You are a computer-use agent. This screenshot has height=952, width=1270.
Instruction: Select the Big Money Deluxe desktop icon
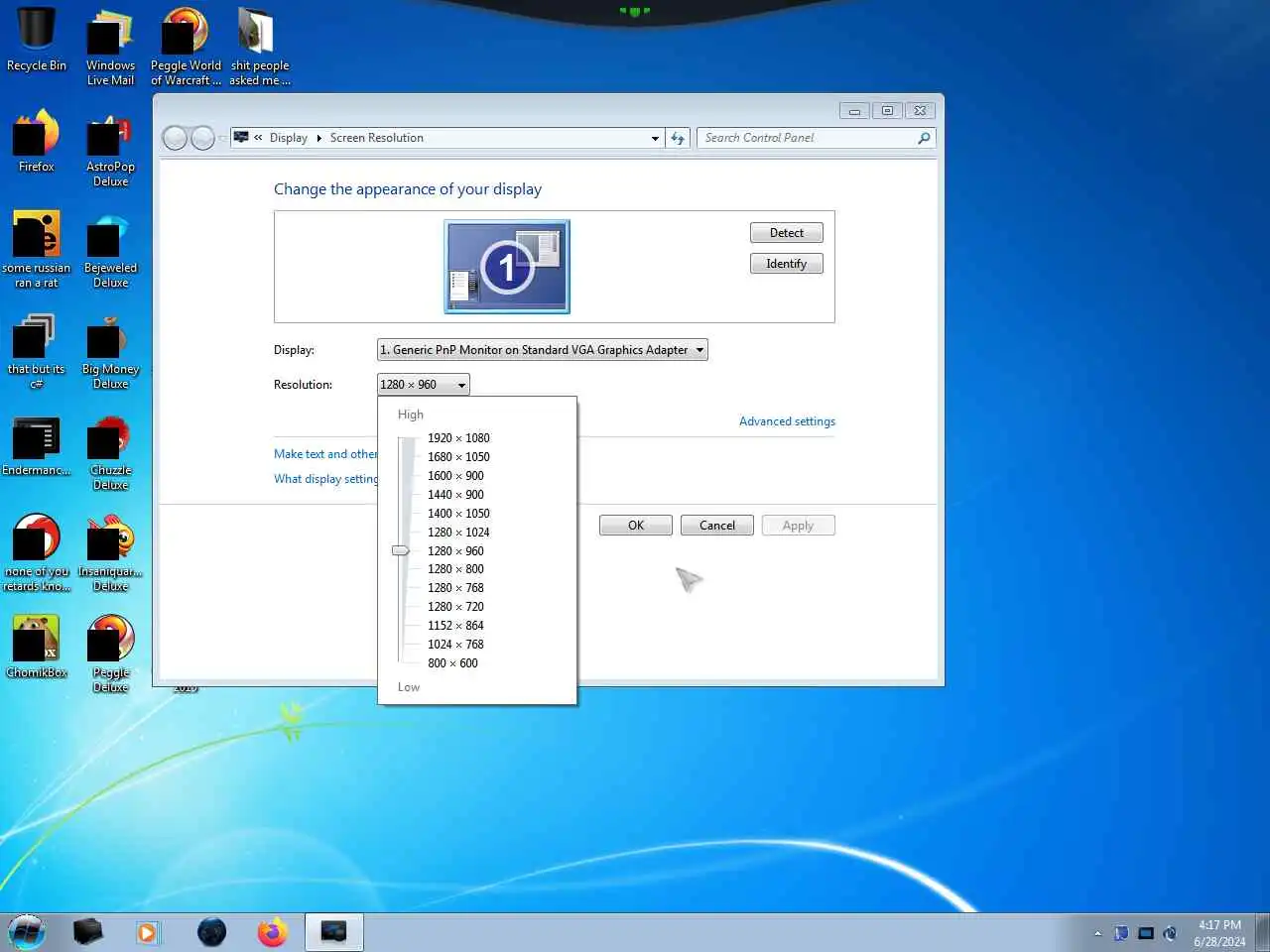pos(110,351)
